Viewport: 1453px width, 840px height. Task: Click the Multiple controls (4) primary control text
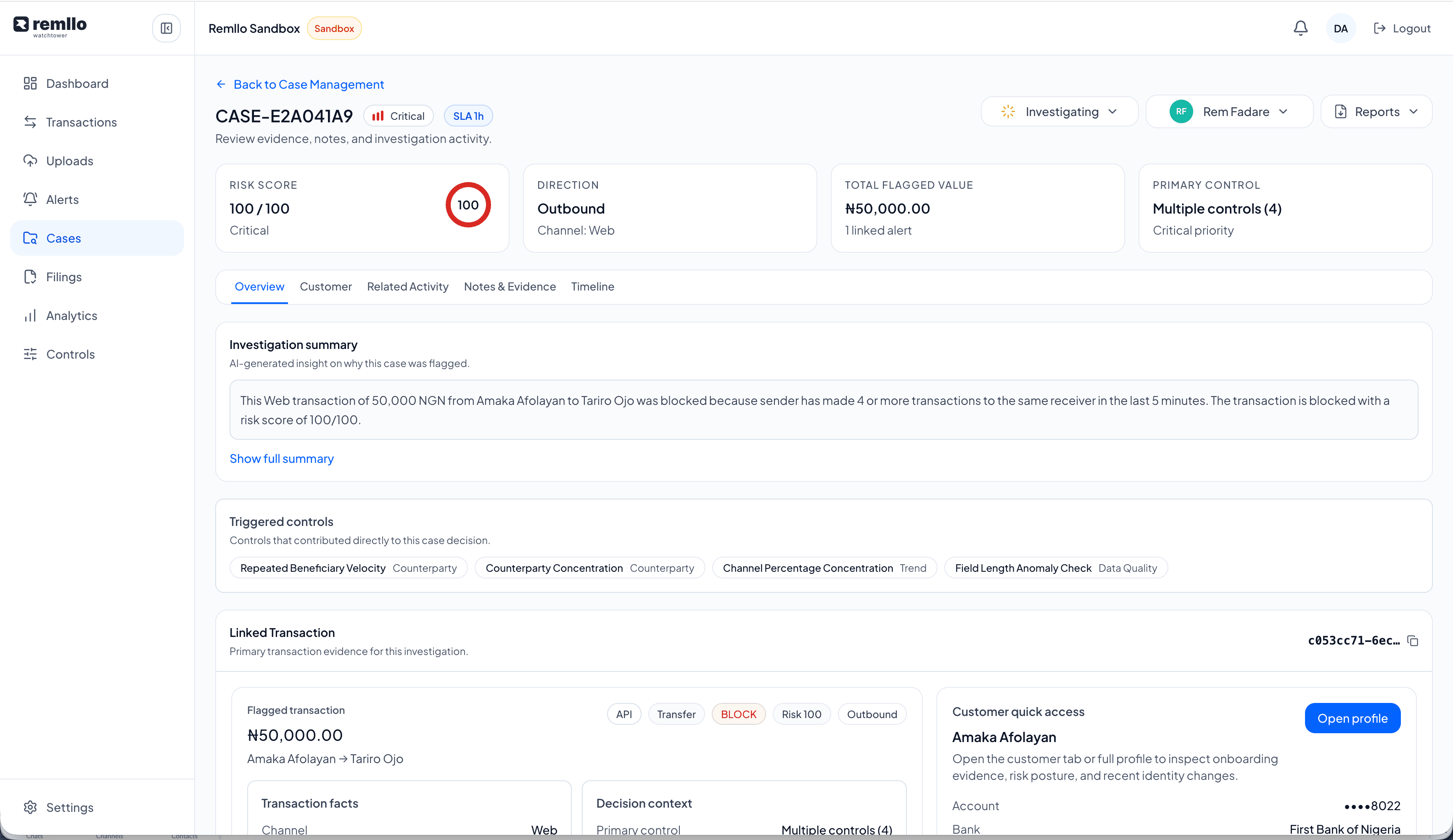pyautogui.click(x=1217, y=209)
